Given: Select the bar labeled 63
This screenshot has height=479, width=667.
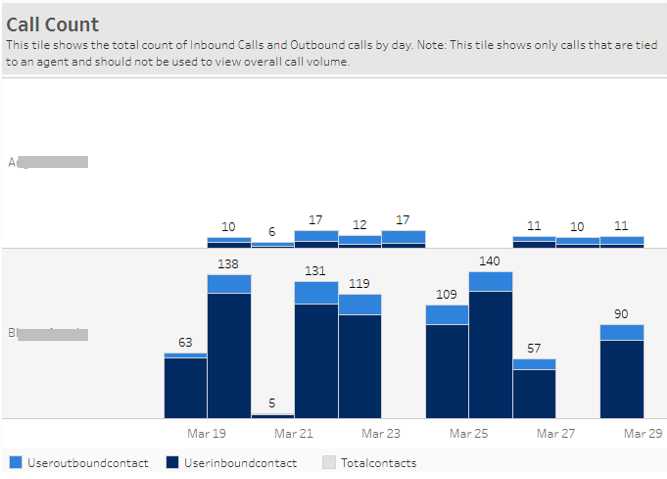Looking at the screenshot, I should (185, 386).
